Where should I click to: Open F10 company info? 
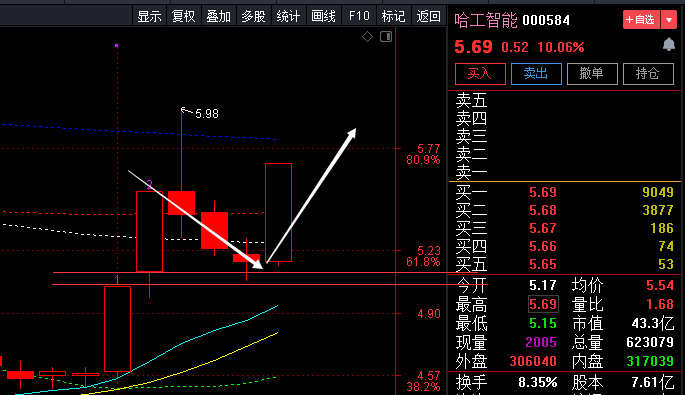click(x=359, y=16)
